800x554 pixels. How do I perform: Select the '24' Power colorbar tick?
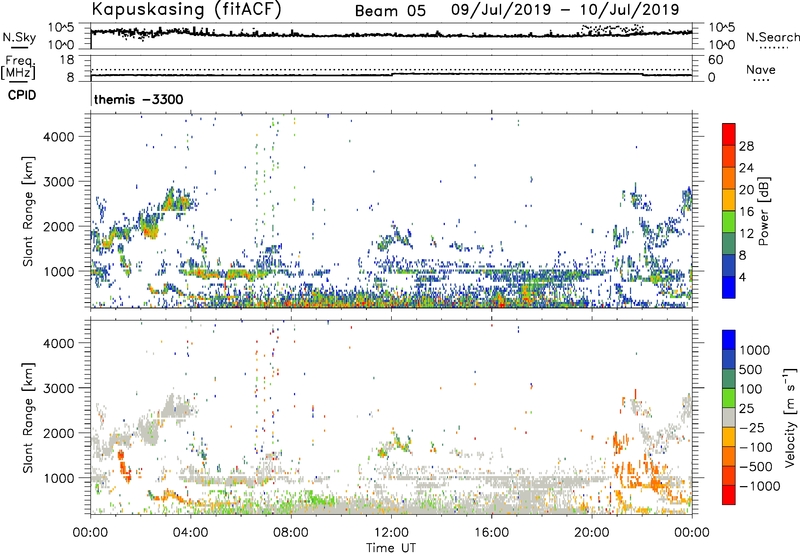click(x=746, y=168)
